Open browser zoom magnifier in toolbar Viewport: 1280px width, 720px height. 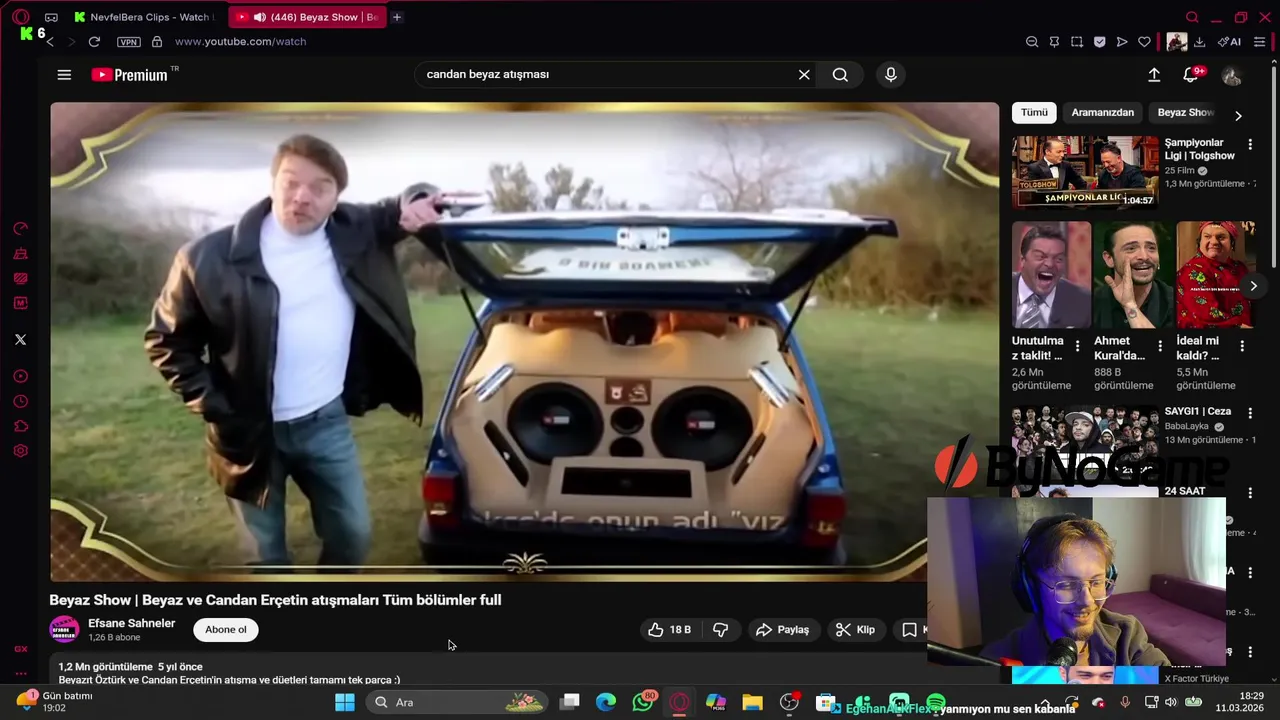click(x=1032, y=42)
